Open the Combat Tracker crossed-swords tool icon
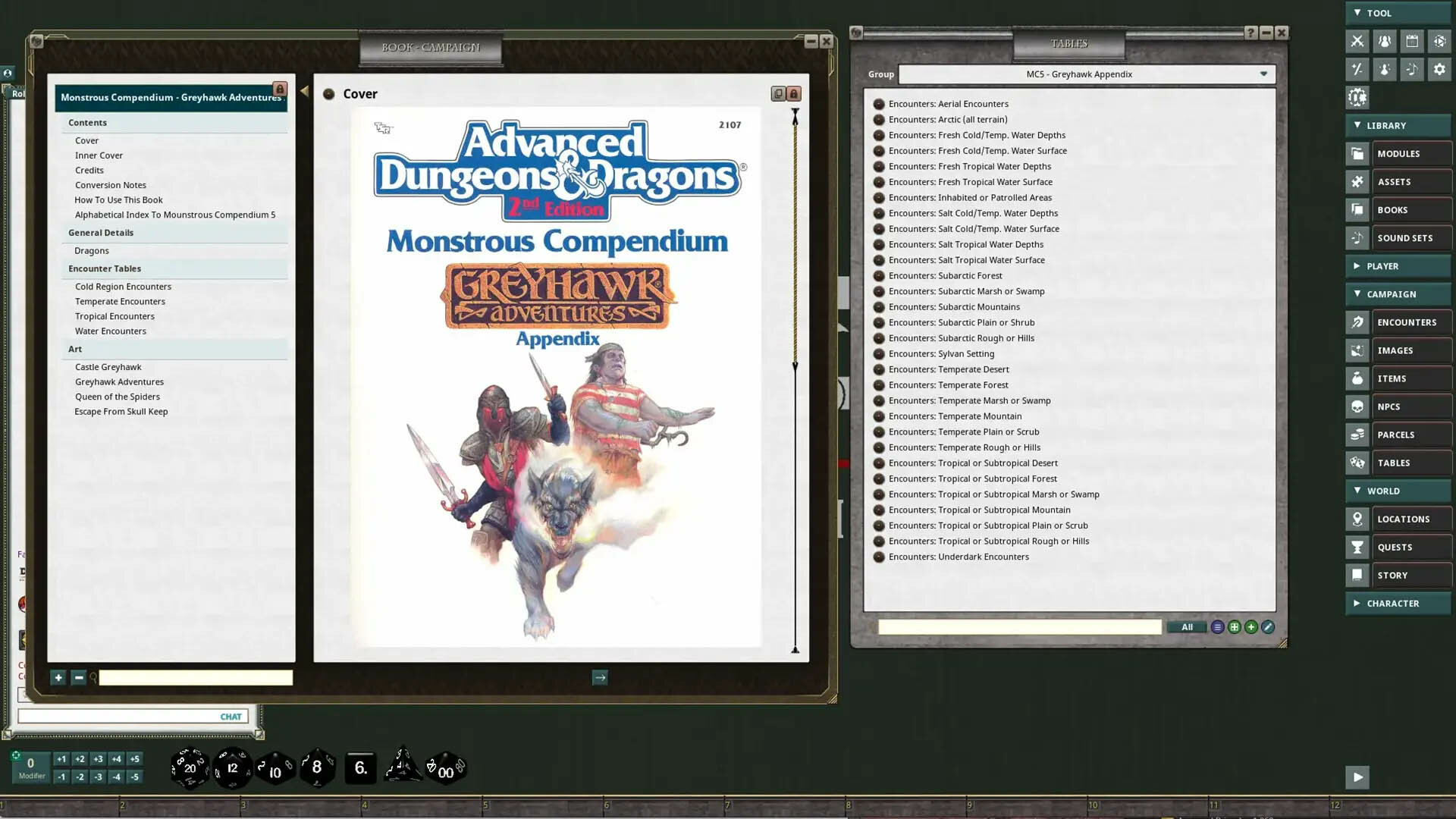 (x=1357, y=42)
